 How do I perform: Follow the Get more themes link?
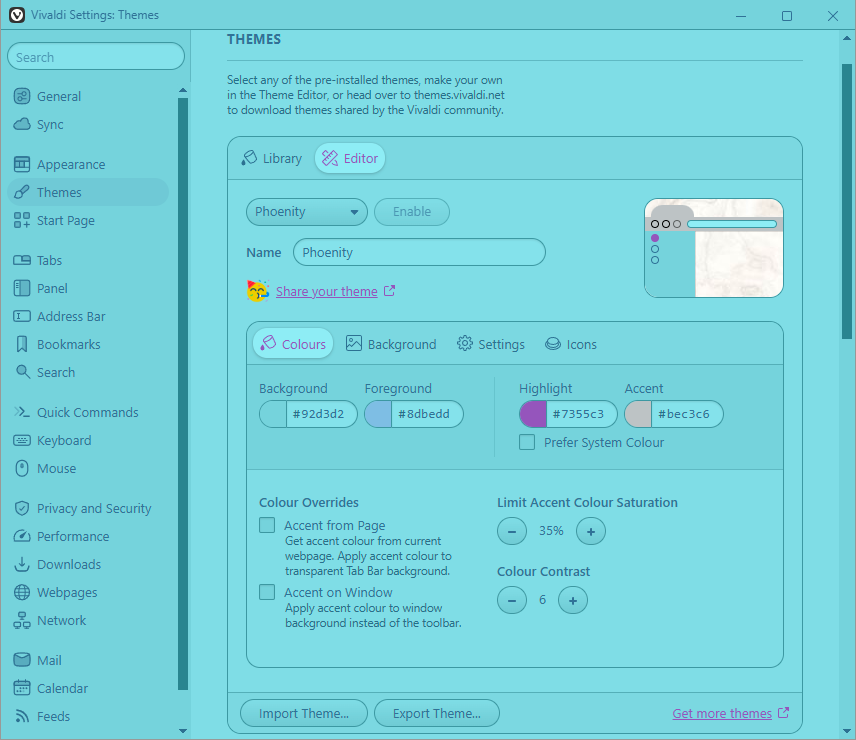click(722, 713)
